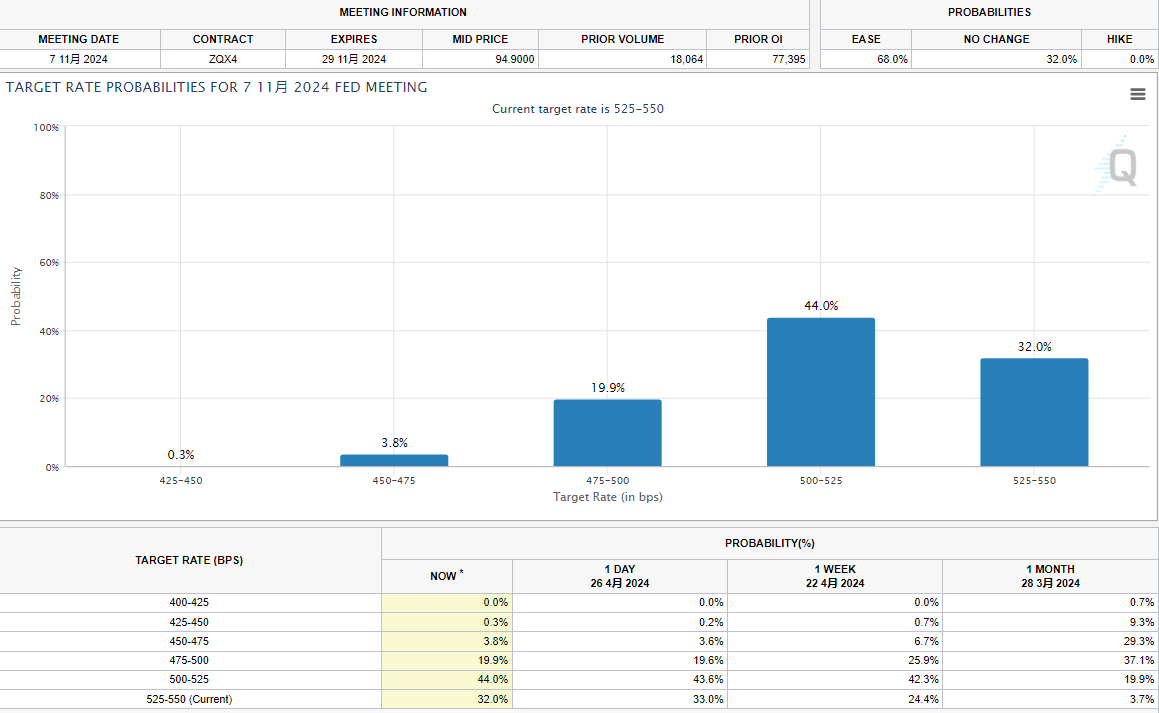Click the chart title for 7 11月 2024 meeting
Image resolution: width=1159 pixels, height=713 pixels.
[216, 88]
